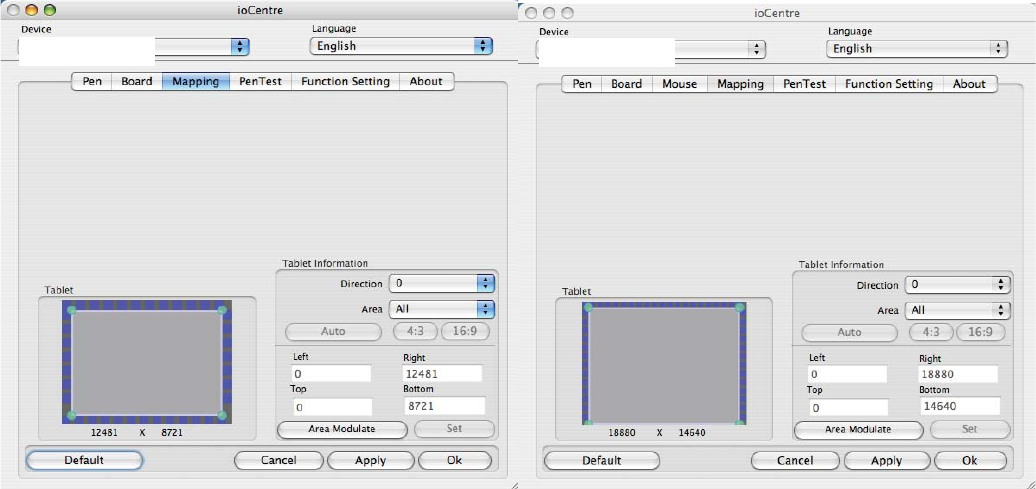Switch to Board tab in right window
The height and width of the screenshot is (489, 1036).
(x=626, y=84)
